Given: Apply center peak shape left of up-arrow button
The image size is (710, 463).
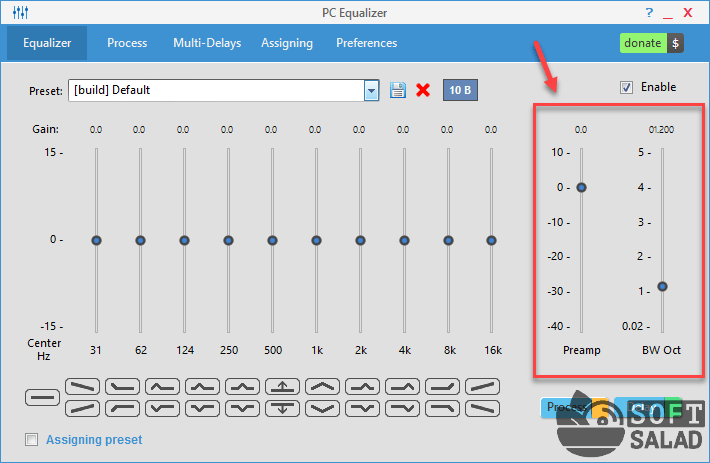Looking at the screenshot, I should tap(242, 387).
